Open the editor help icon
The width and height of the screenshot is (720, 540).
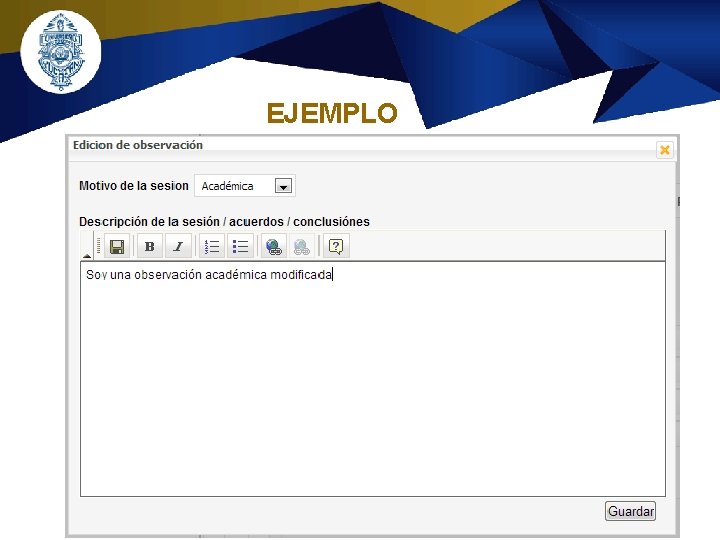pos(336,247)
